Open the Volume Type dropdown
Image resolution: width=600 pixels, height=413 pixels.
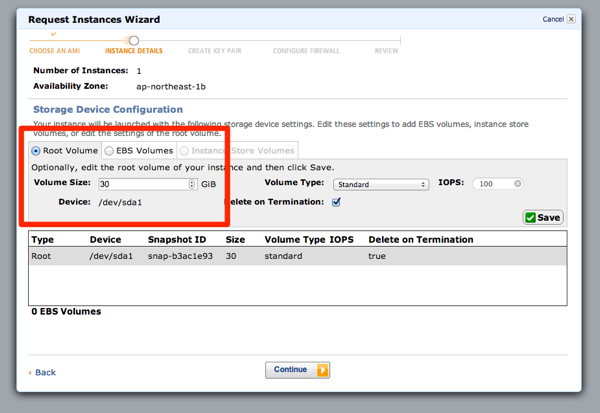pyautogui.click(x=381, y=184)
